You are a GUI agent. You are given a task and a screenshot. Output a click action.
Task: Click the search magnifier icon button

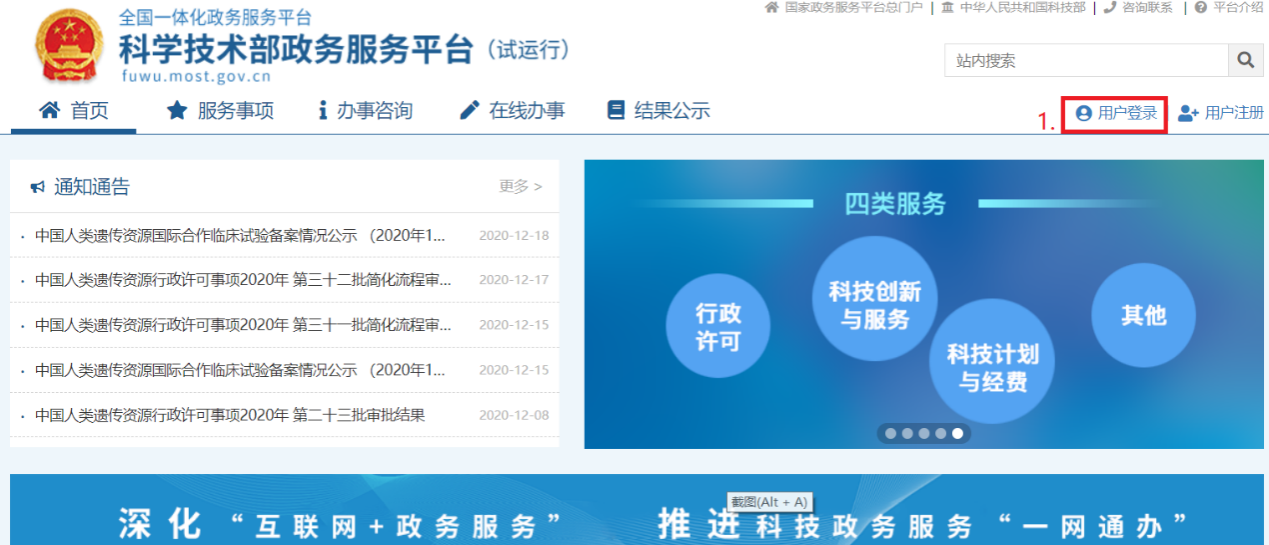(x=1245, y=60)
